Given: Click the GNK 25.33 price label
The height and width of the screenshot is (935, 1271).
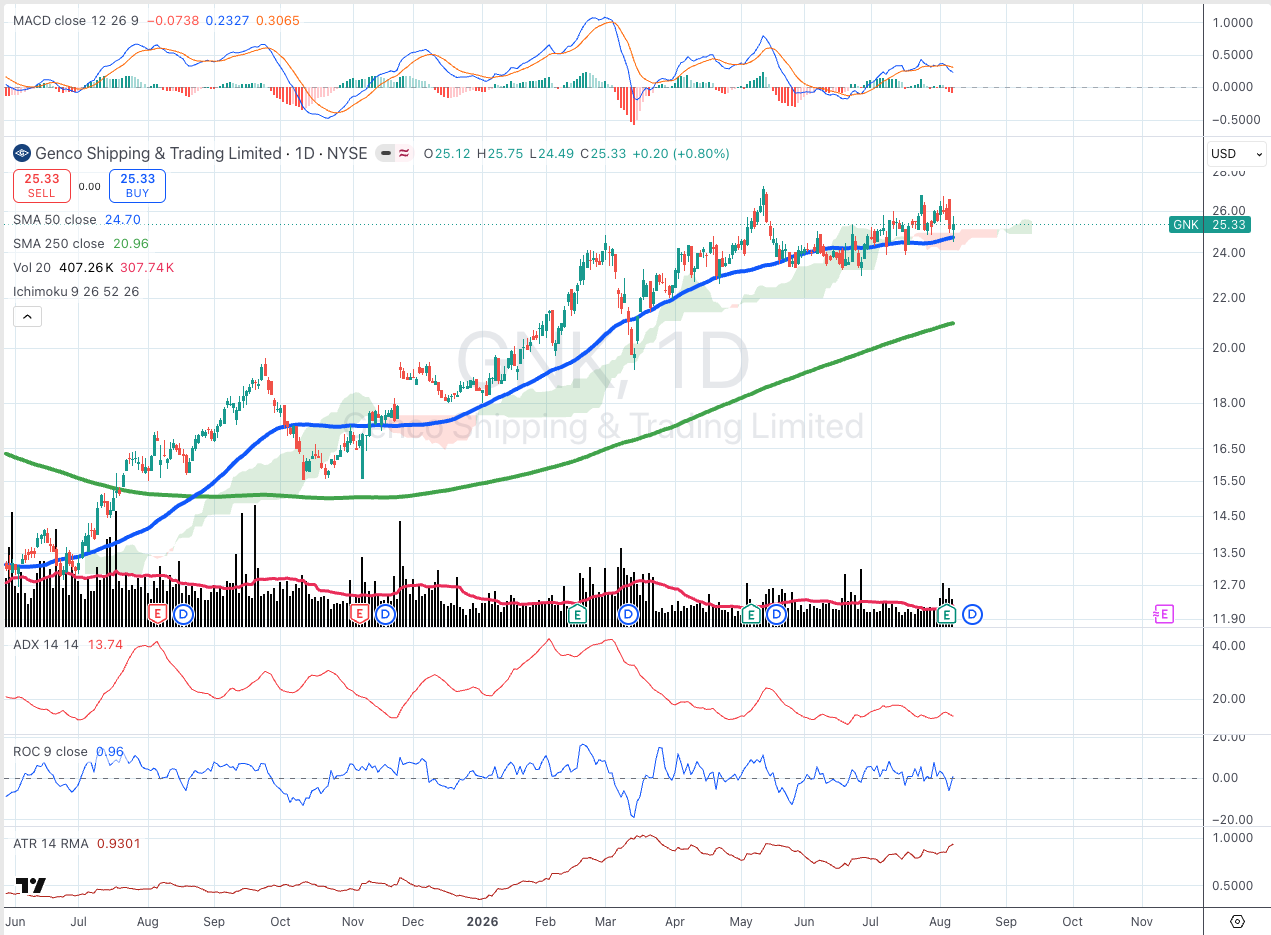Looking at the screenshot, I should (1209, 225).
